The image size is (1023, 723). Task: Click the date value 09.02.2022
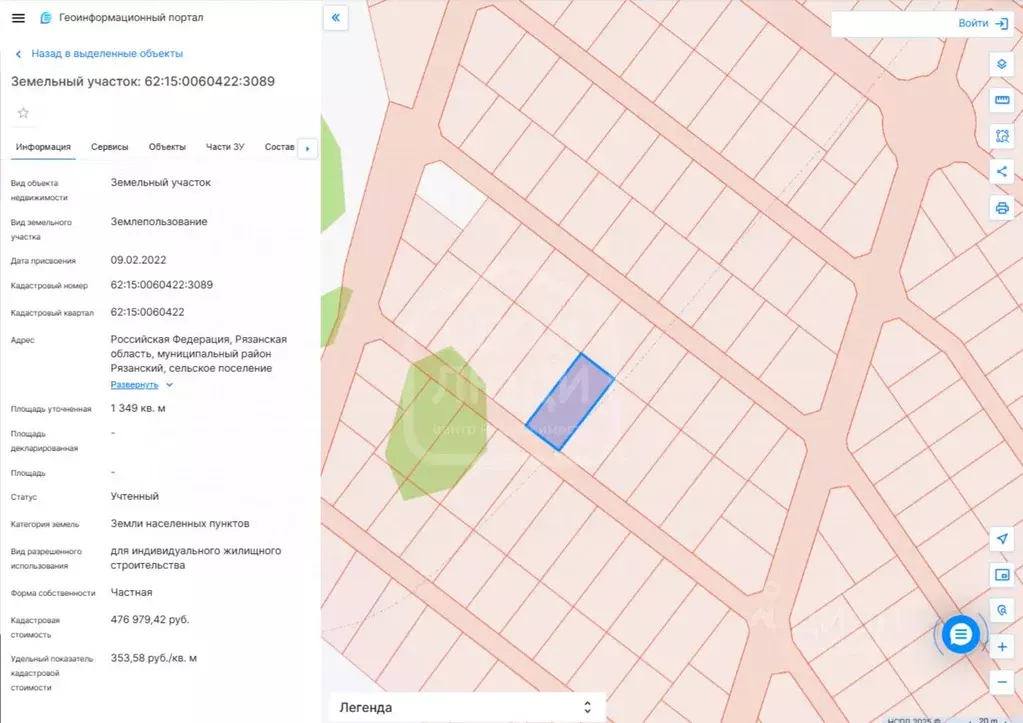tap(138, 260)
